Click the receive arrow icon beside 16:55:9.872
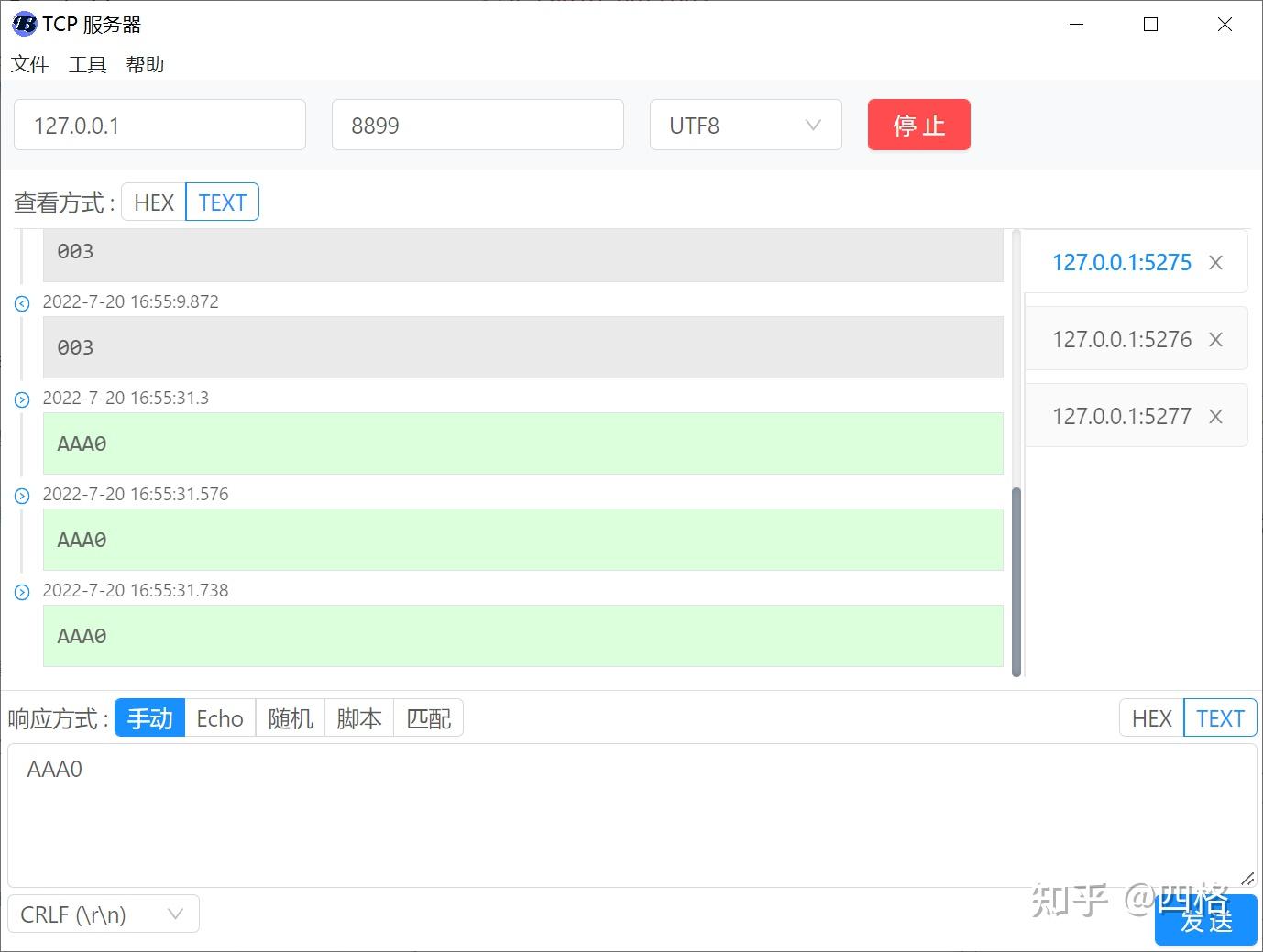The height and width of the screenshot is (952, 1263). [x=22, y=303]
